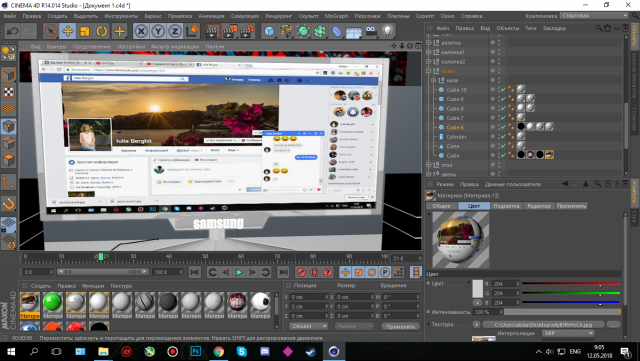
Task: Open the generators green cube icon
Action: click(x=303, y=31)
